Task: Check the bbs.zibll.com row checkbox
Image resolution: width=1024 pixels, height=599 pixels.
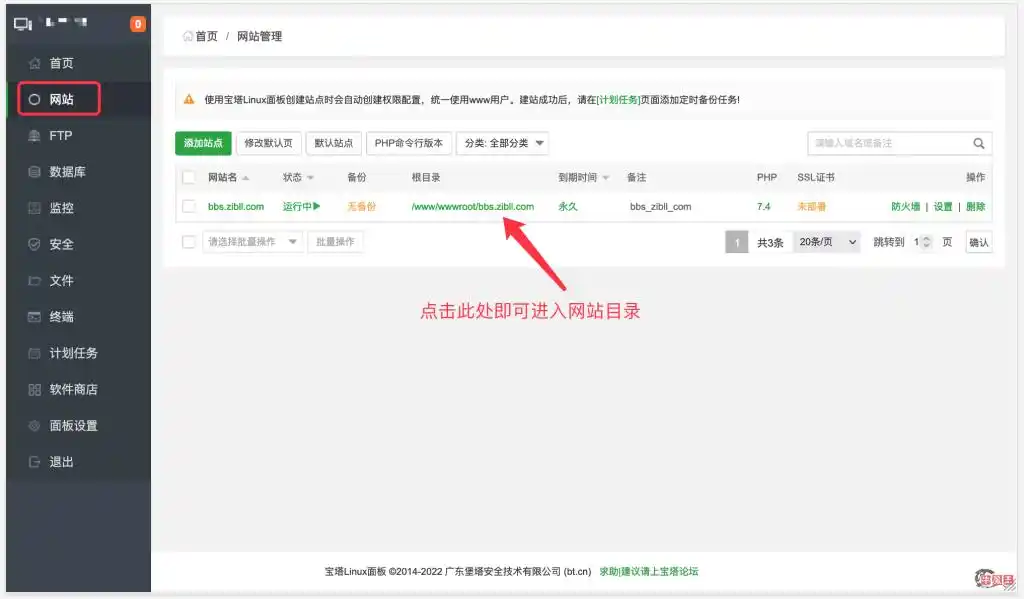Action: point(189,207)
